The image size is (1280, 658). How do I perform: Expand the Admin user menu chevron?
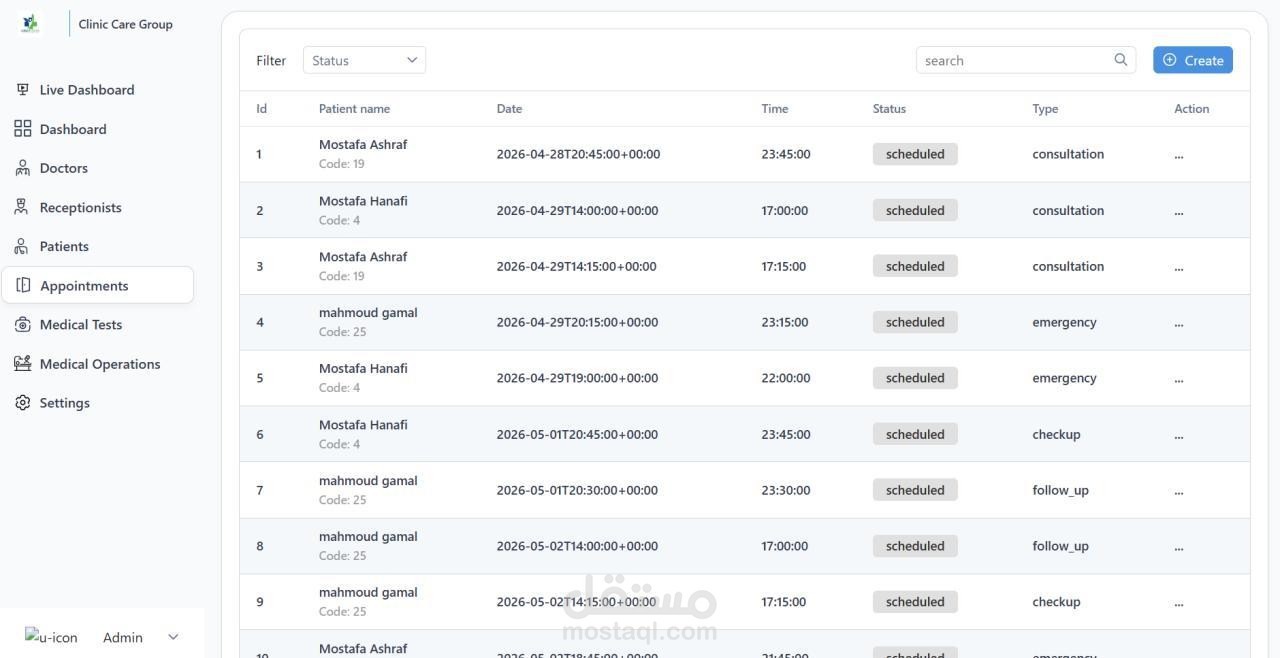(x=173, y=637)
